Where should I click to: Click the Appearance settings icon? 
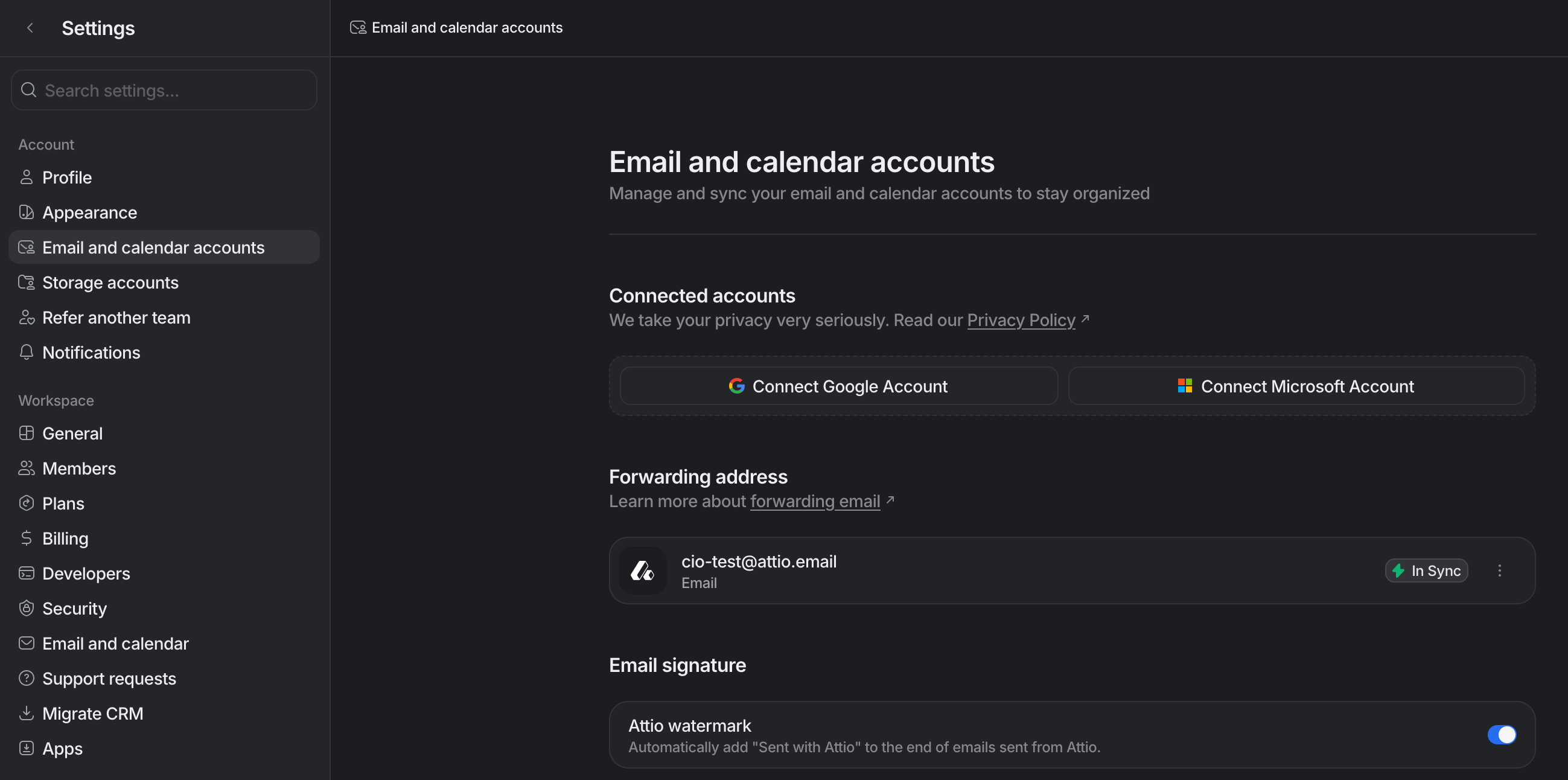tap(26, 212)
